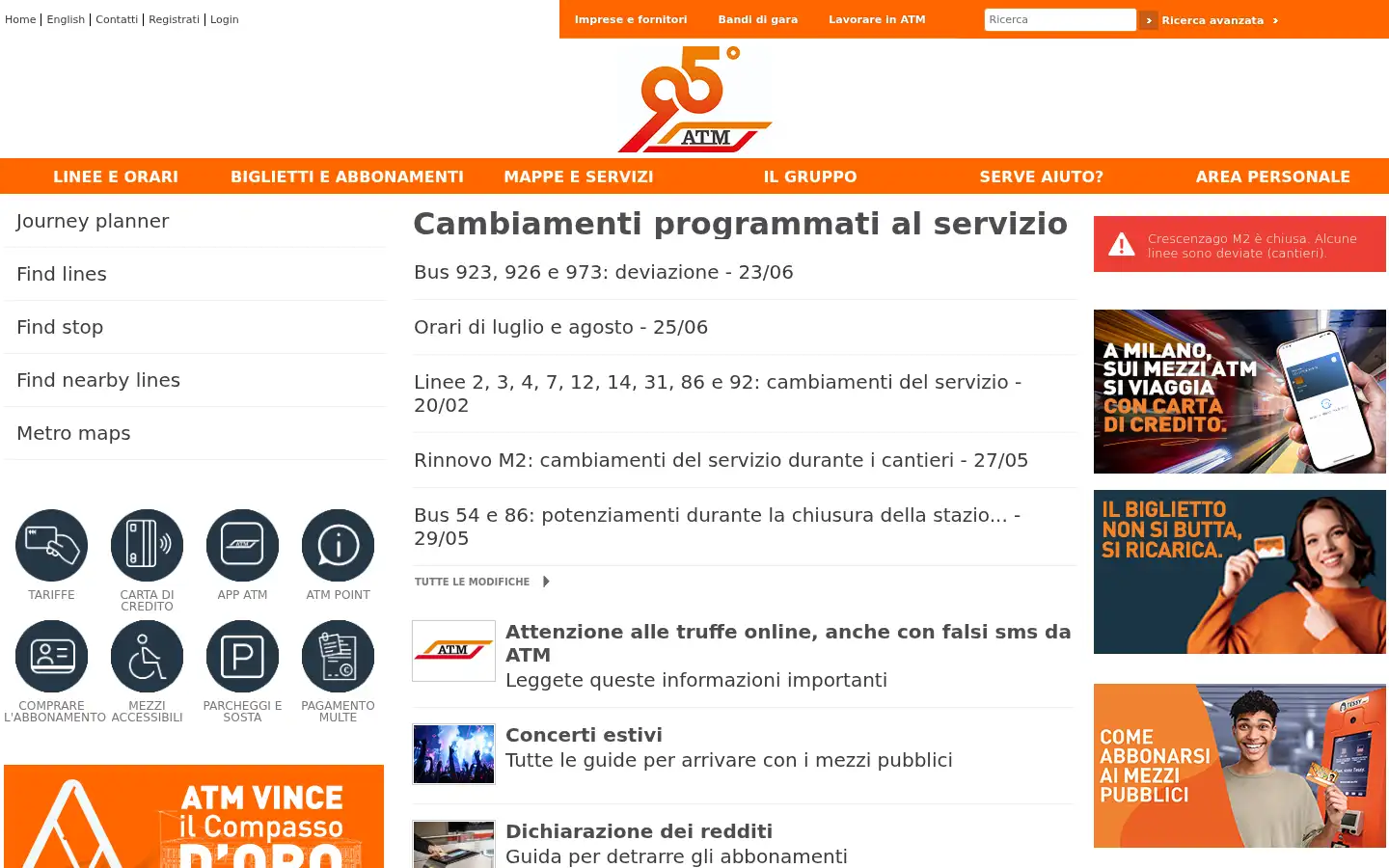1389x868 pixels.
Task: Switch language to English
Action: [x=66, y=19]
